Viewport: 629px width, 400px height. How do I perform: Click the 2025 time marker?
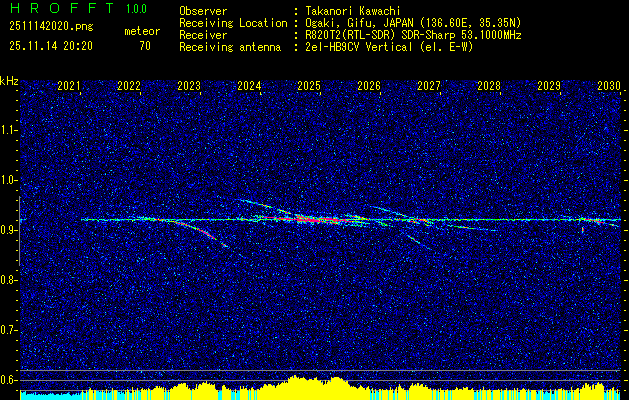click(309, 85)
